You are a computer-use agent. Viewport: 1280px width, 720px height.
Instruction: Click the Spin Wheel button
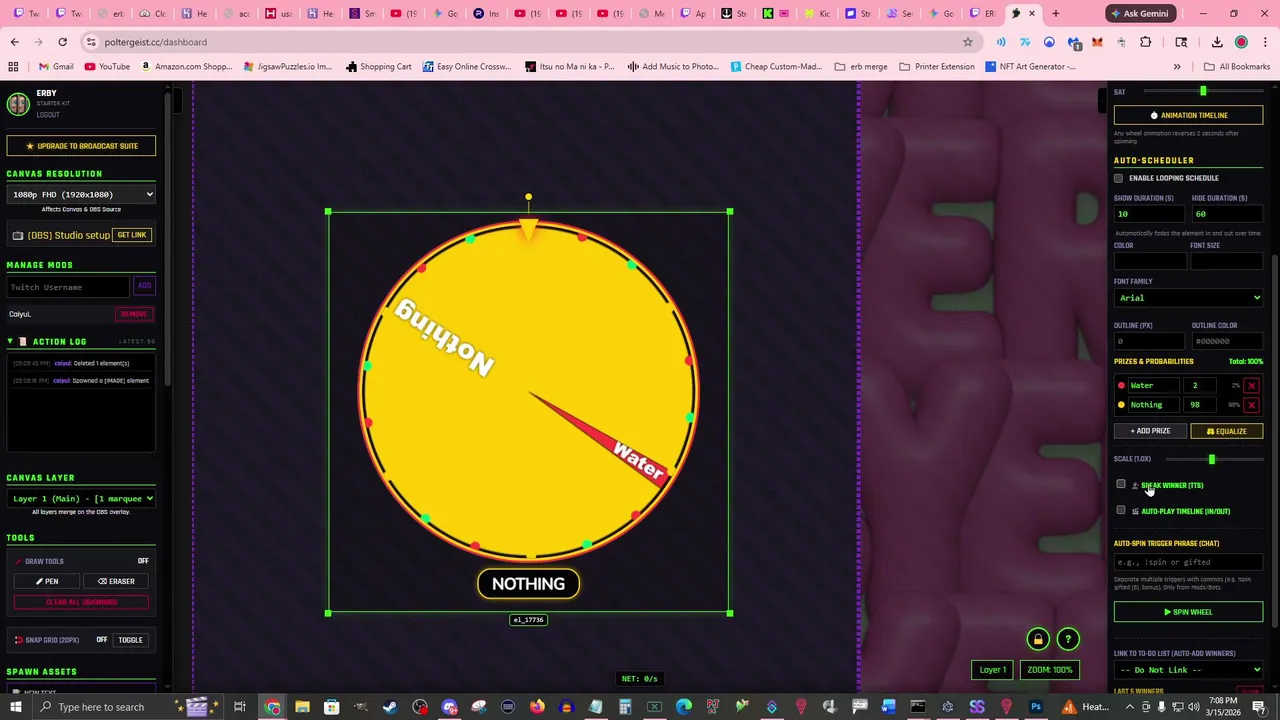(1188, 612)
